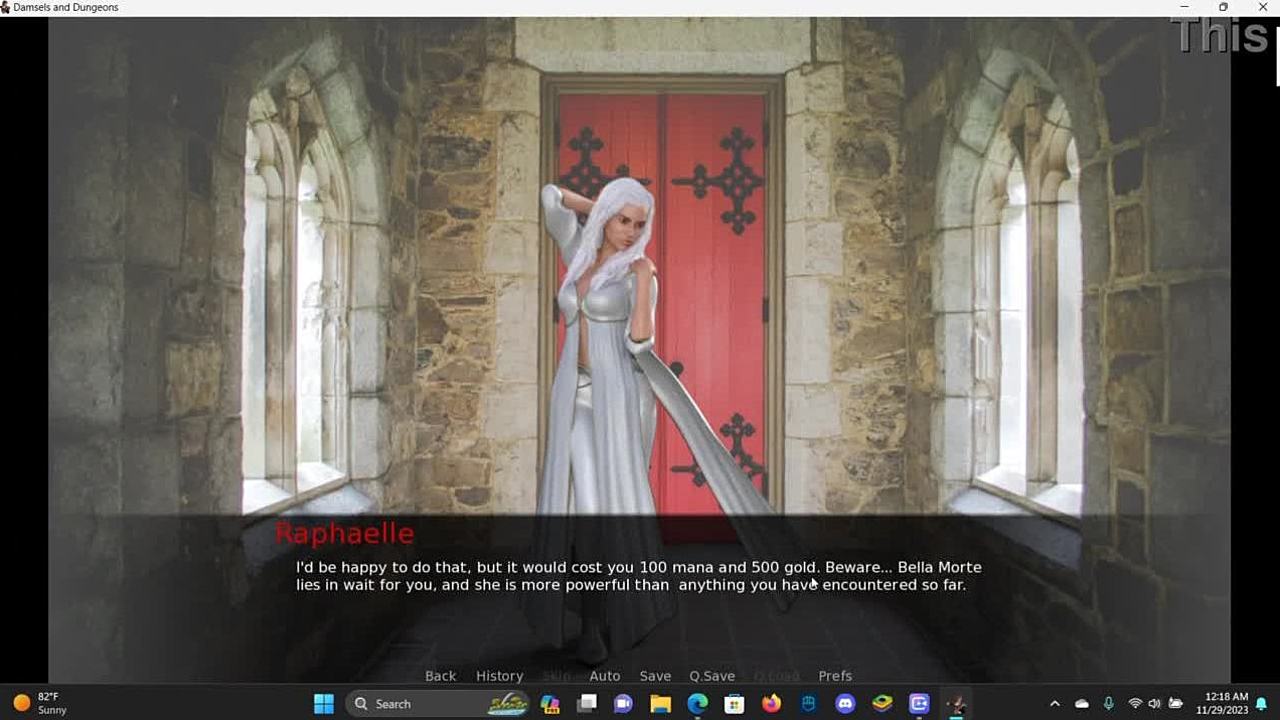Open the Windows Start menu
The width and height of the screenshot is (1280, 720).
tap(324, 704)
